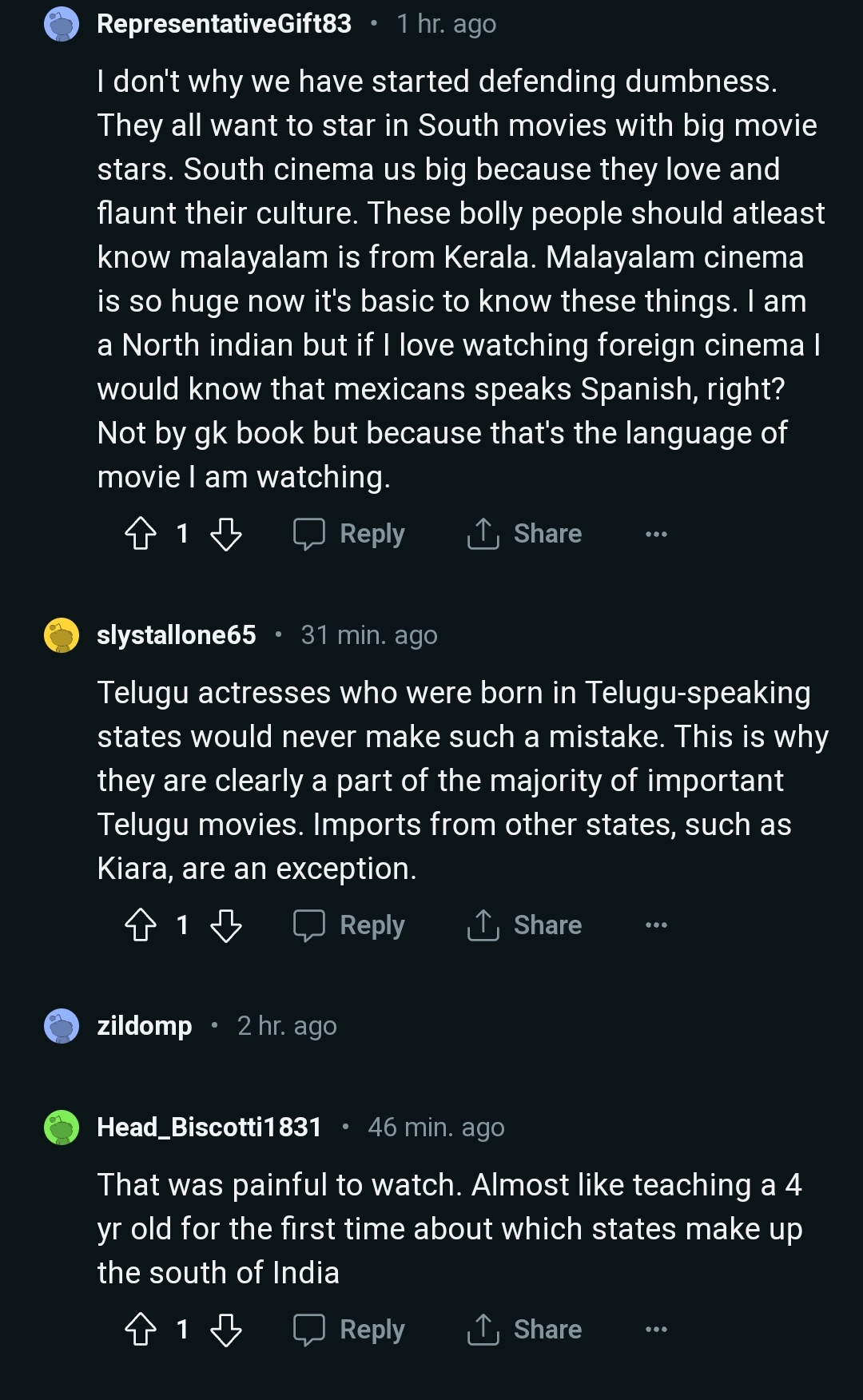Share Head_Biscotti1831's comment
The height and width of the screenshot is (1400, 863).
[x=524, y=1330]
